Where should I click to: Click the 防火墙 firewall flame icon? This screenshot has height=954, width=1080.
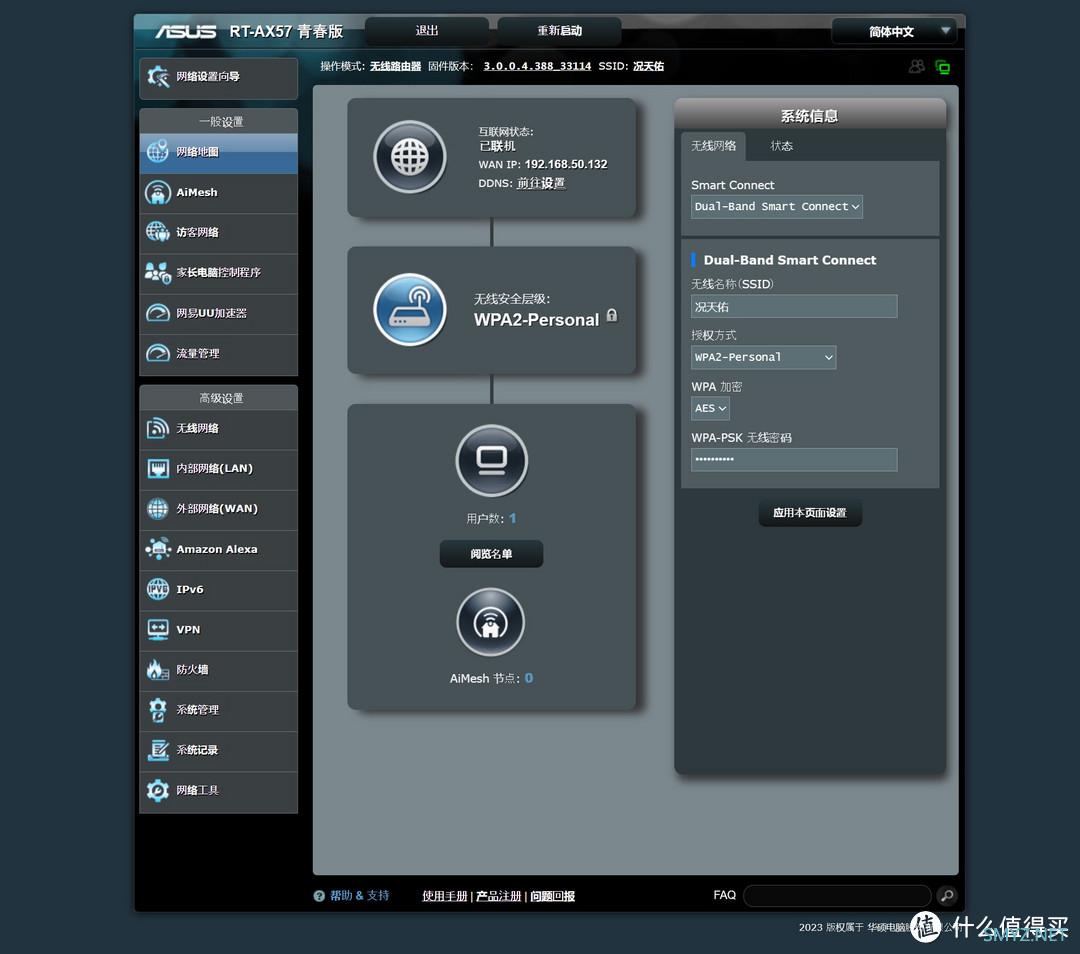click(x=158, y=670)
